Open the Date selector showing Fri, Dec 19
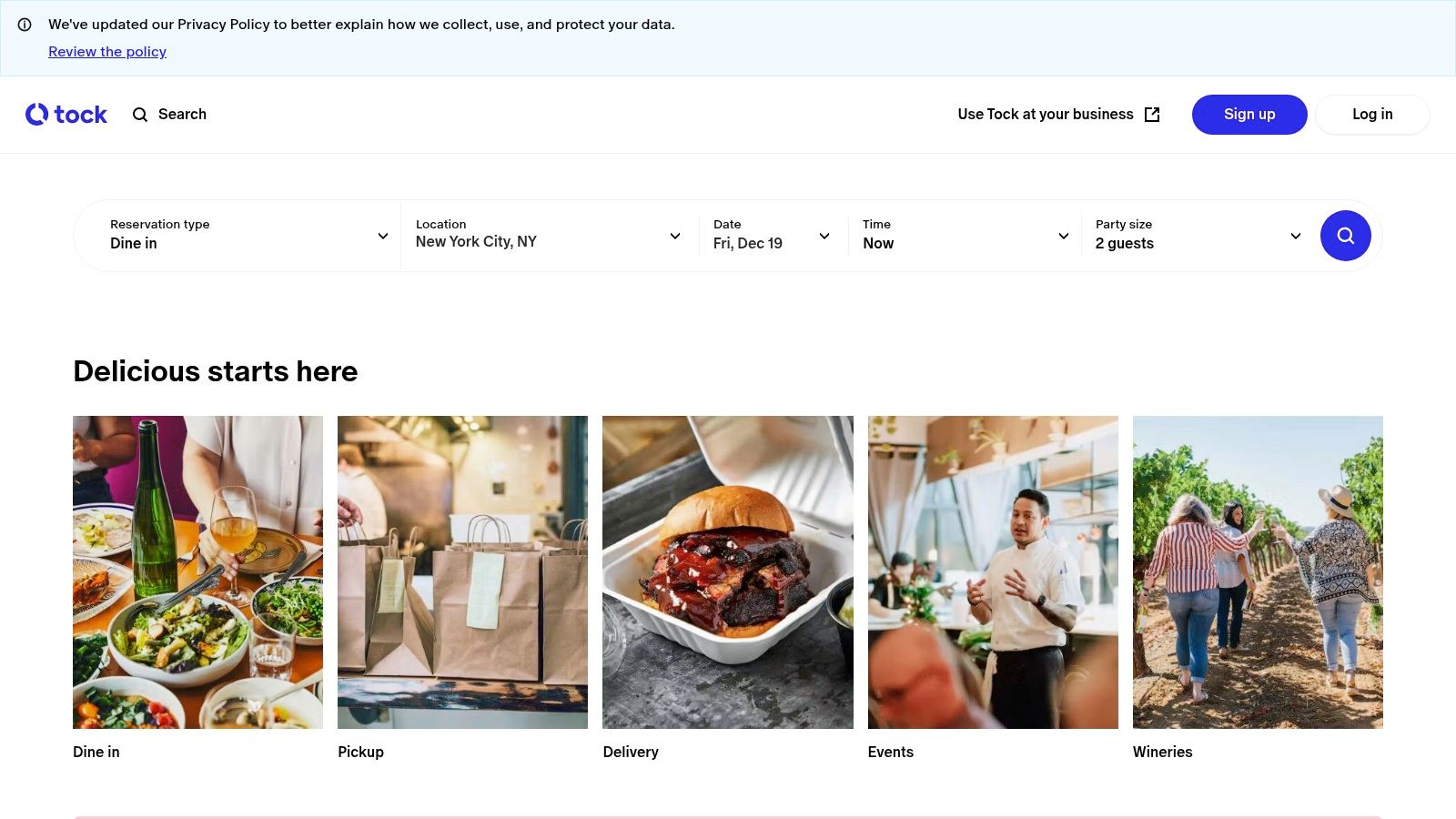The height and width of the screenshot is (819, 1456). (x=772, y=236)
